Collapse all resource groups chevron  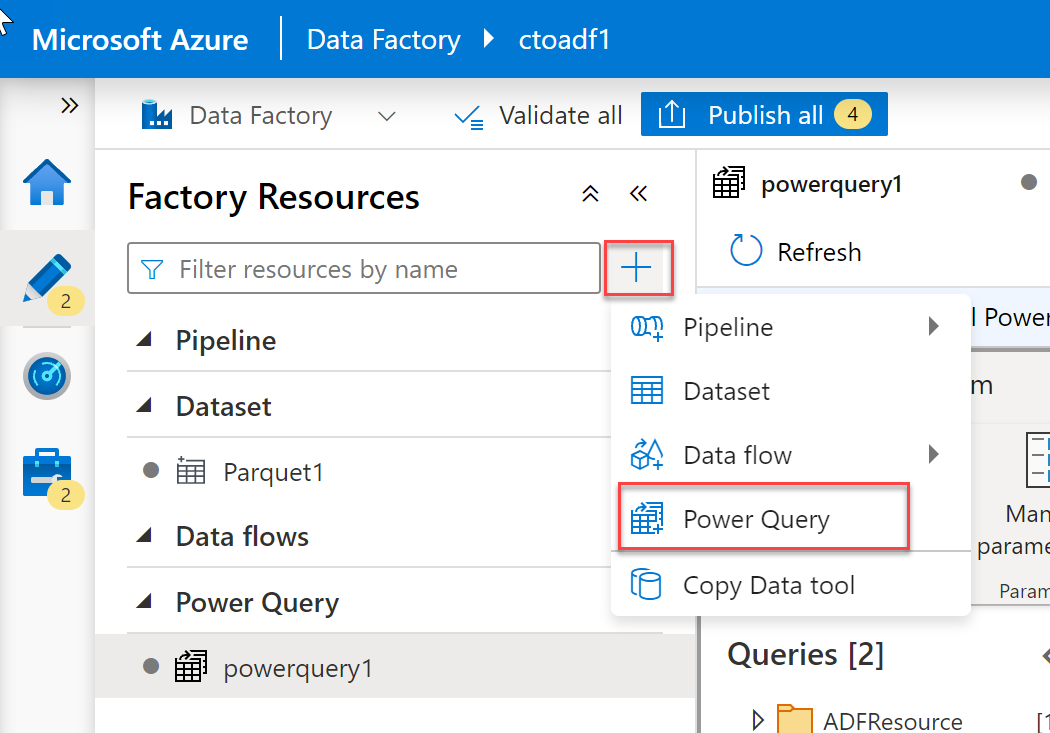tap(591, 194)
